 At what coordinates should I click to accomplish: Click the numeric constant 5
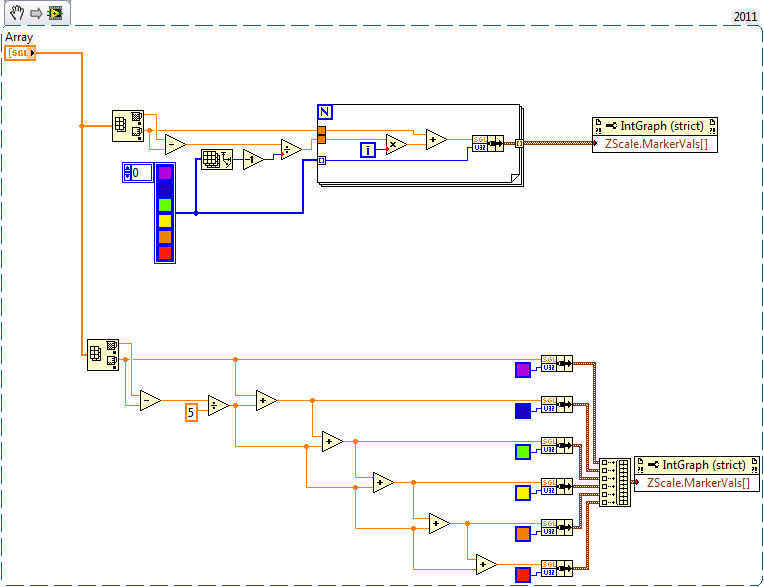pos(191,413)
